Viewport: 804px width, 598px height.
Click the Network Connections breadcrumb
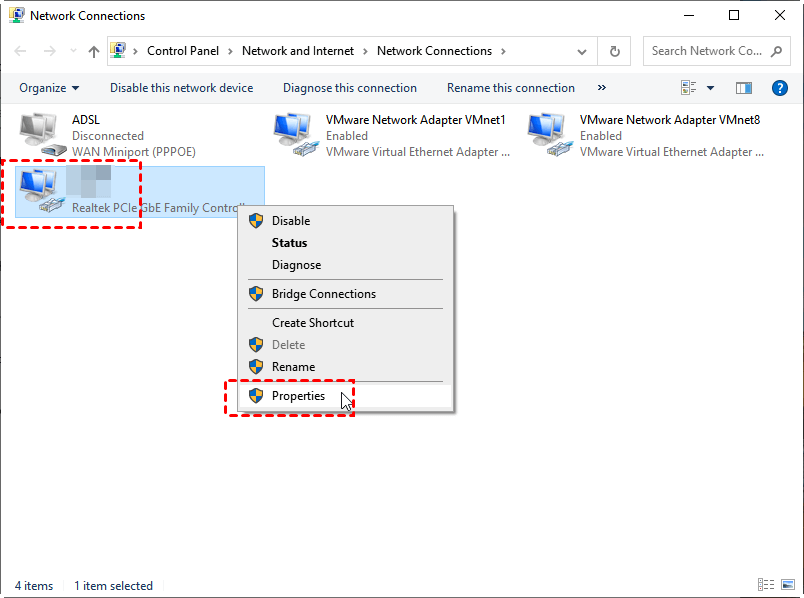(x=434, y=51)
